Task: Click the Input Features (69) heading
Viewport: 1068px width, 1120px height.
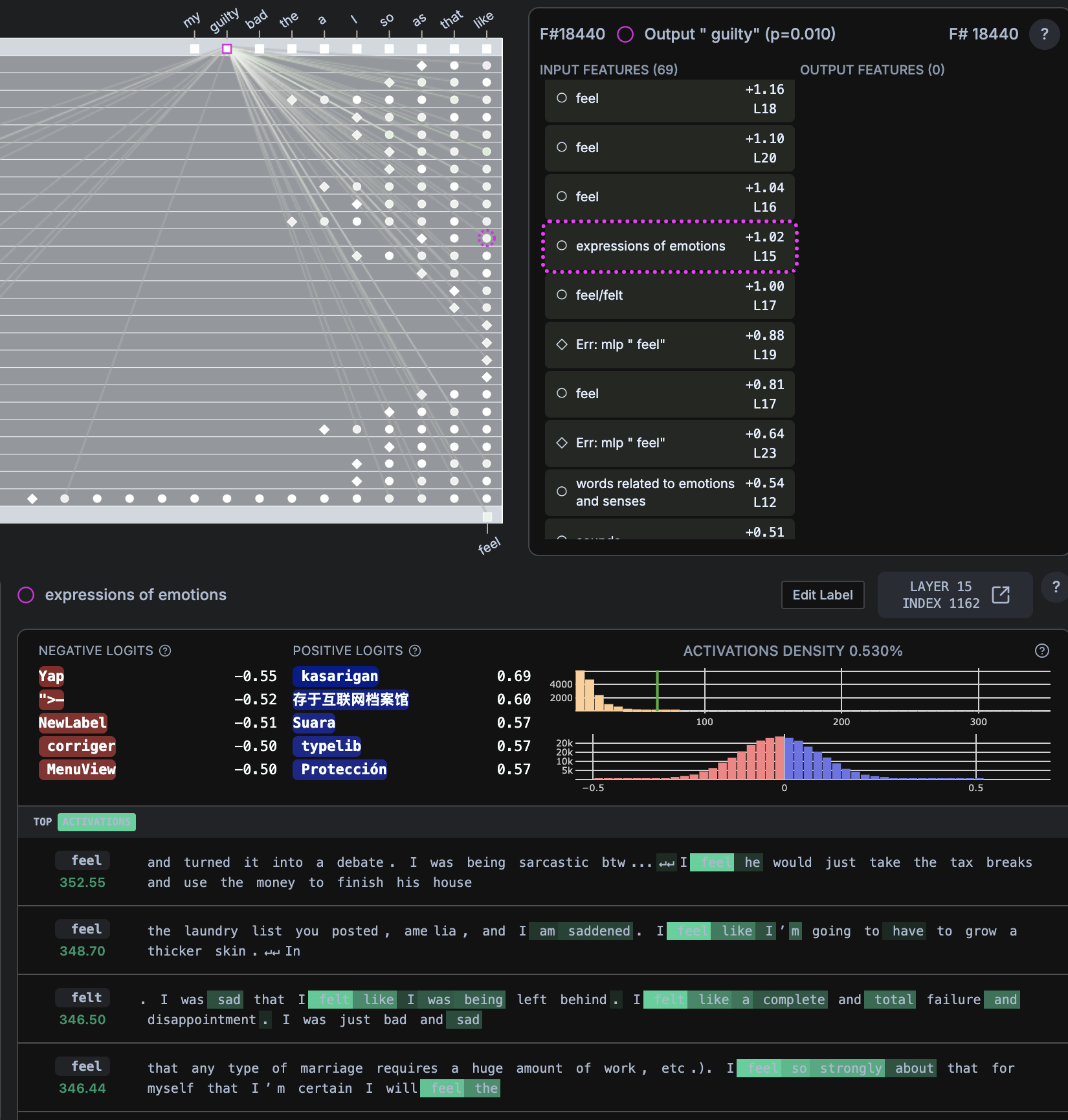Action: [x=608, y=69]
